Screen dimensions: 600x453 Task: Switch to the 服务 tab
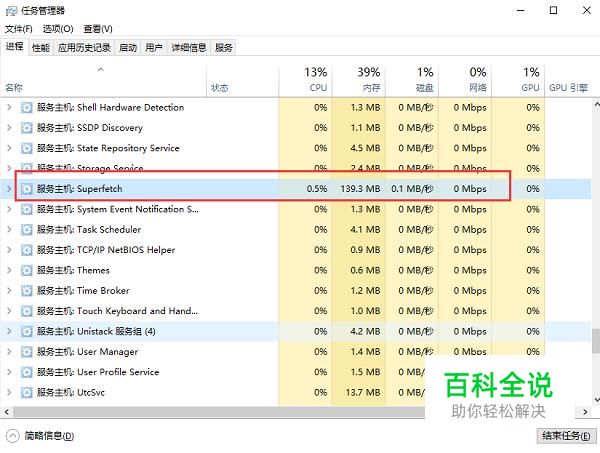(x=223, y=48)
